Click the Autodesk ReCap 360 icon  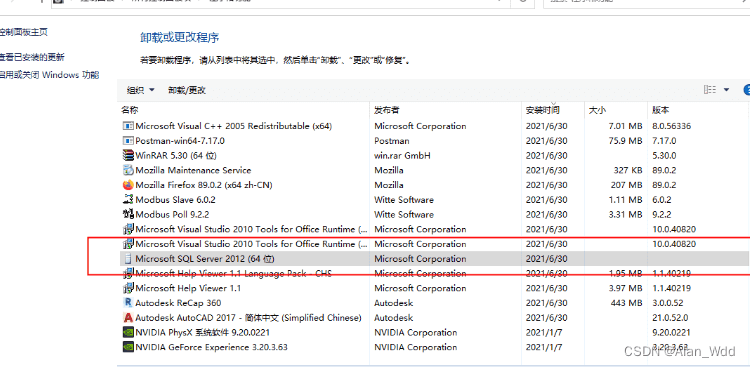click(x=128, y=303)
